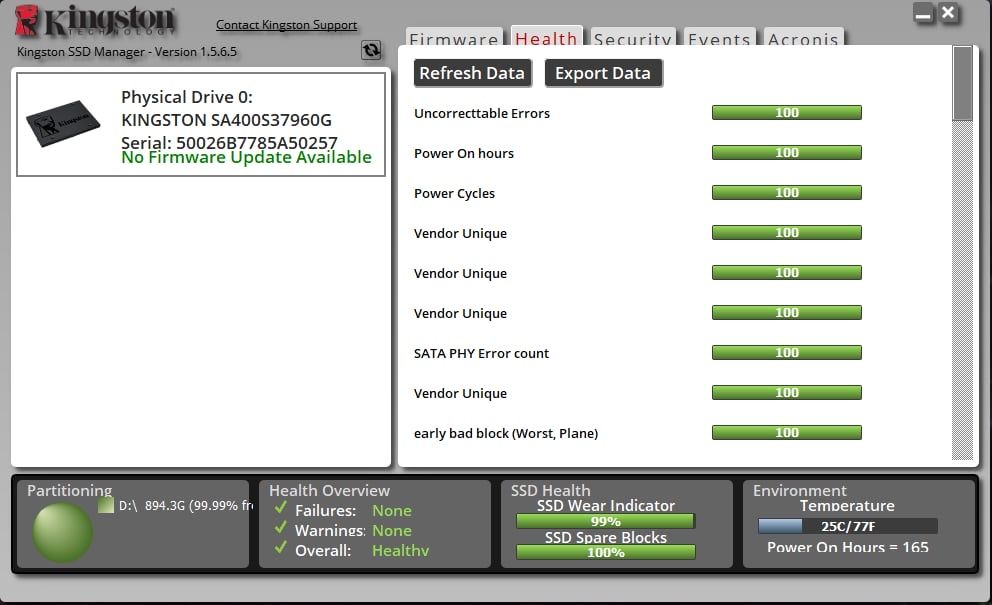The height and width of the screenshot is (605, 992).
Task: Click the 'Power On hours' label
Action: tap(464, 153)
